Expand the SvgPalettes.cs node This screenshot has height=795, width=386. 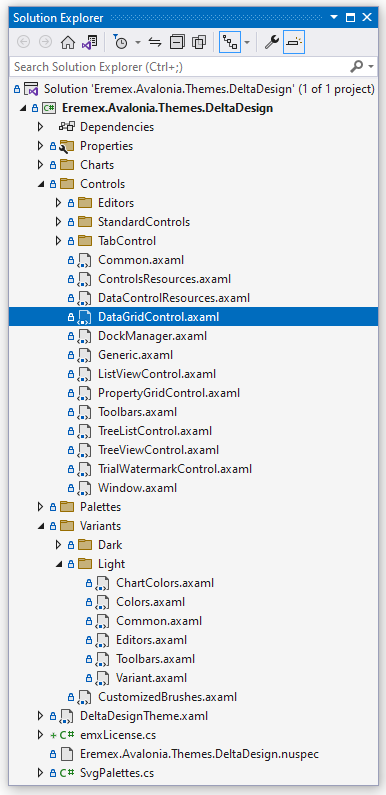tap(41, 773)
